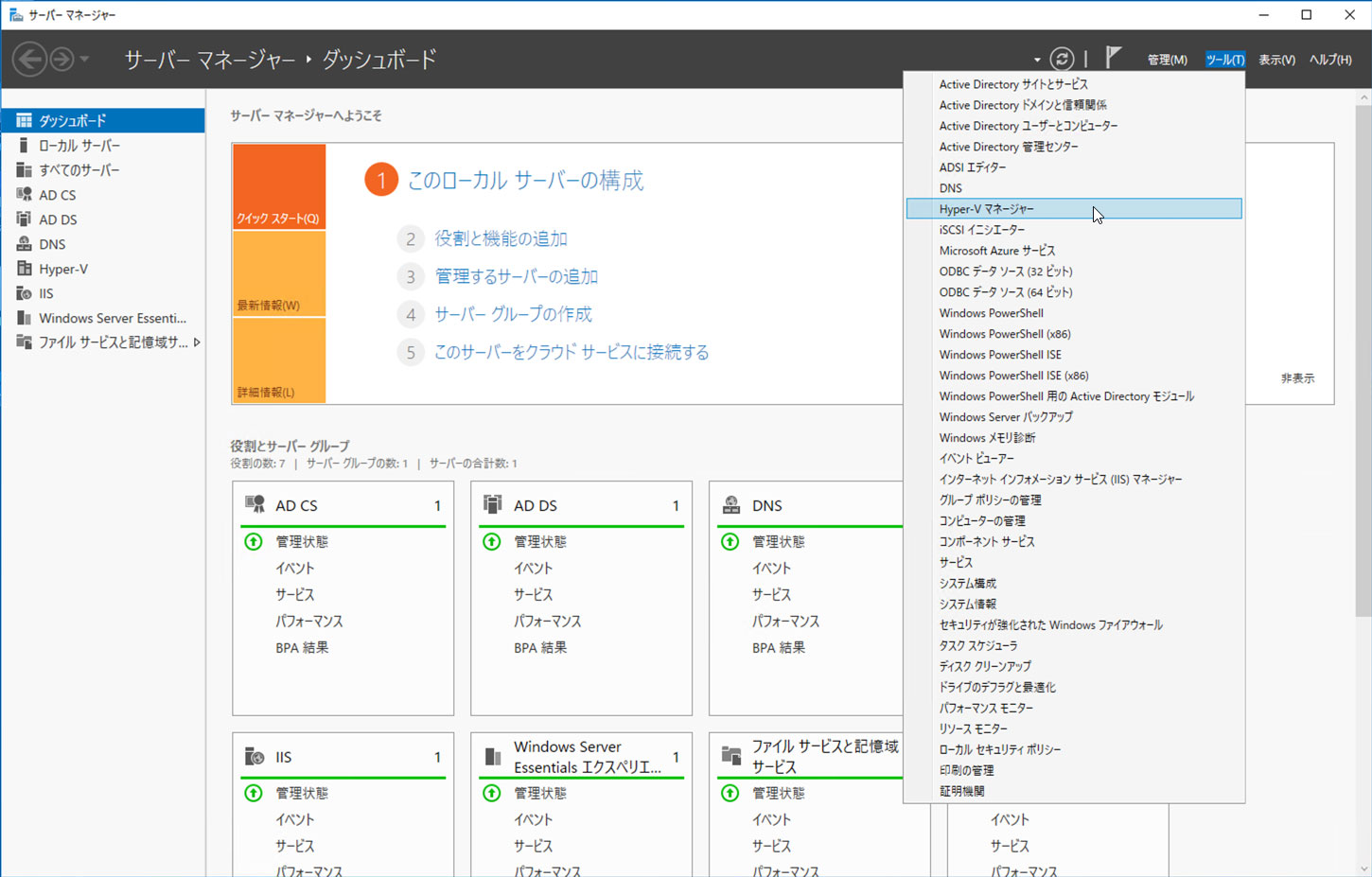Select DNS icon in sidebar
The image size is (1372, 877).
coord(24,243)
